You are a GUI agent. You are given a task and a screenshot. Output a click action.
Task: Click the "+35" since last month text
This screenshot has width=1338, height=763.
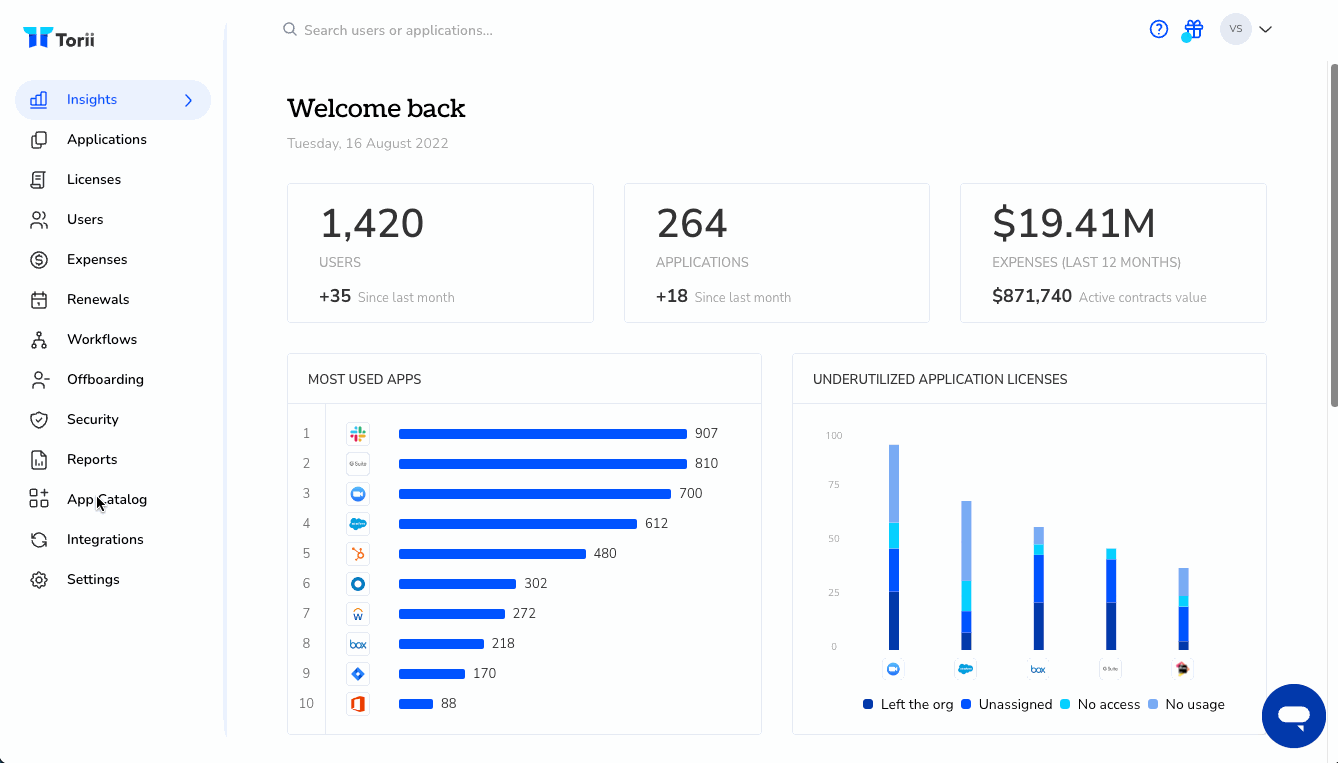point(335,296)
